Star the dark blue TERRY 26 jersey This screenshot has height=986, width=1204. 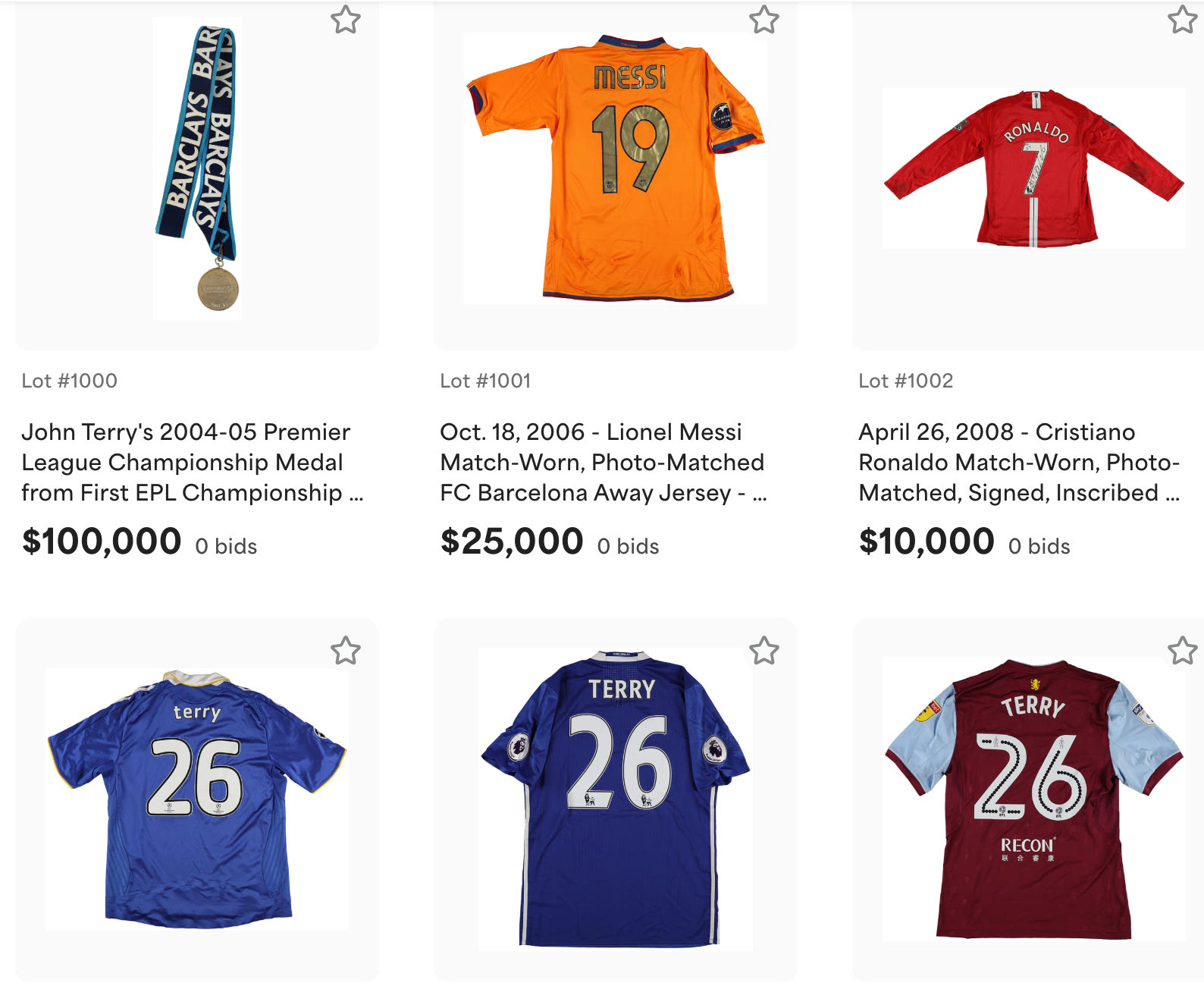pyautogui.click(x=764, y=651)
